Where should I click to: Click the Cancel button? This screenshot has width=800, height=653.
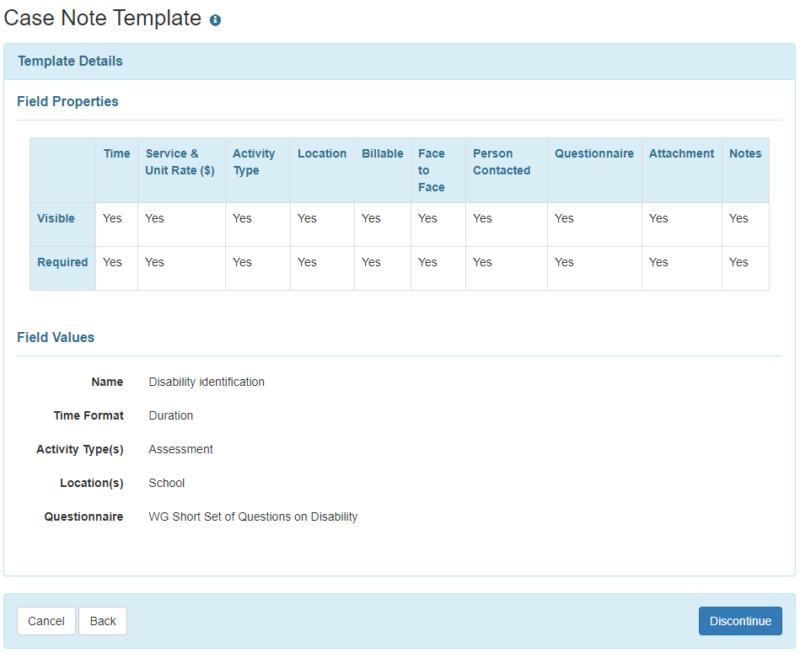pyautogui.click(x=46, y=620)
